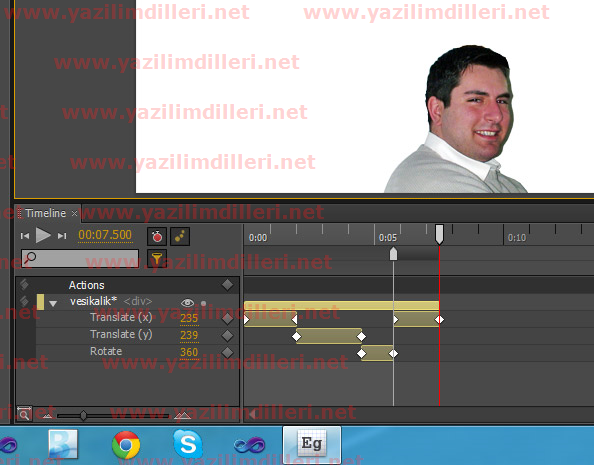Open Google Chrome from the taskbar

click(x=126, y=445)
